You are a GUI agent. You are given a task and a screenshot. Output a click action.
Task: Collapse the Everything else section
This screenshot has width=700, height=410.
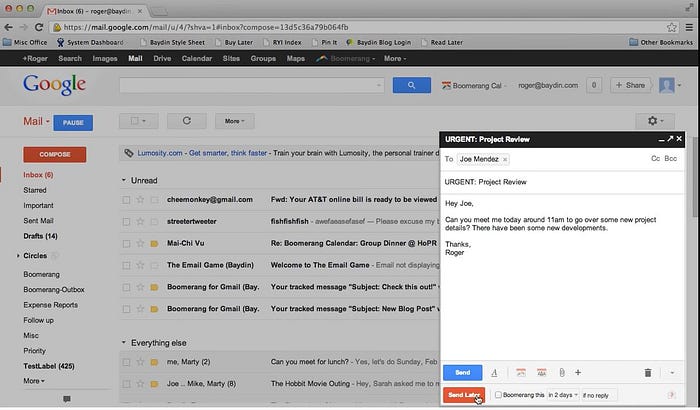click(124, 343)
